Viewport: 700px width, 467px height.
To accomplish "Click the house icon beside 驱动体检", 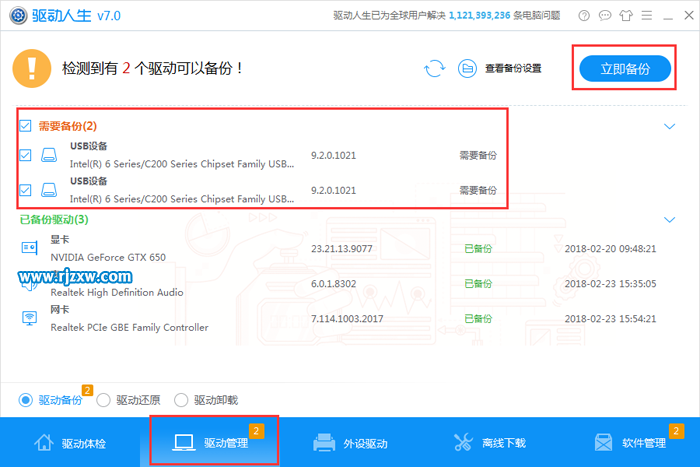I will coord(44,442).
